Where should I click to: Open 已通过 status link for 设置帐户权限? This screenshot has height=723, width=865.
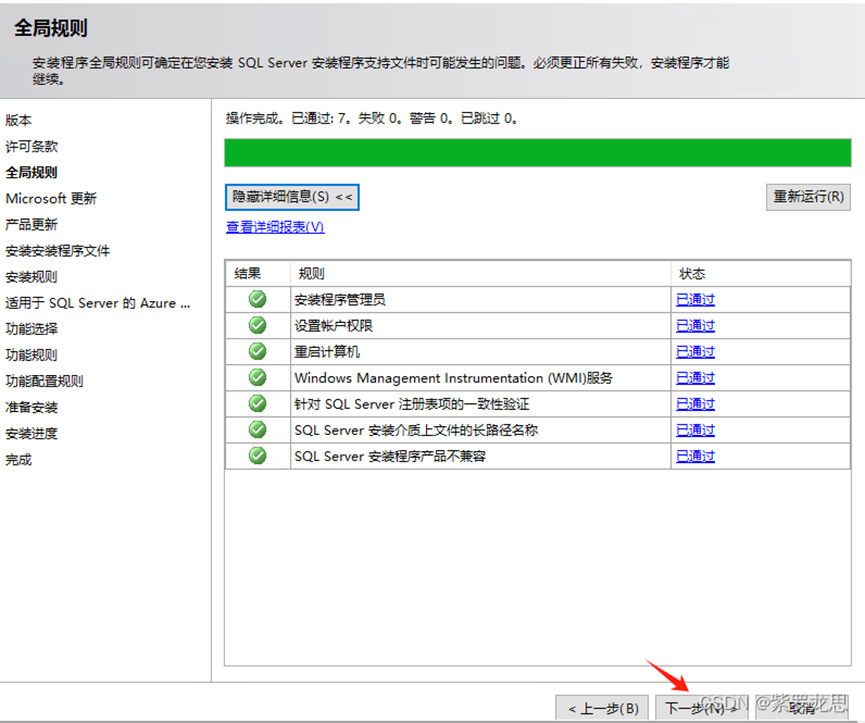pos(695,325)
